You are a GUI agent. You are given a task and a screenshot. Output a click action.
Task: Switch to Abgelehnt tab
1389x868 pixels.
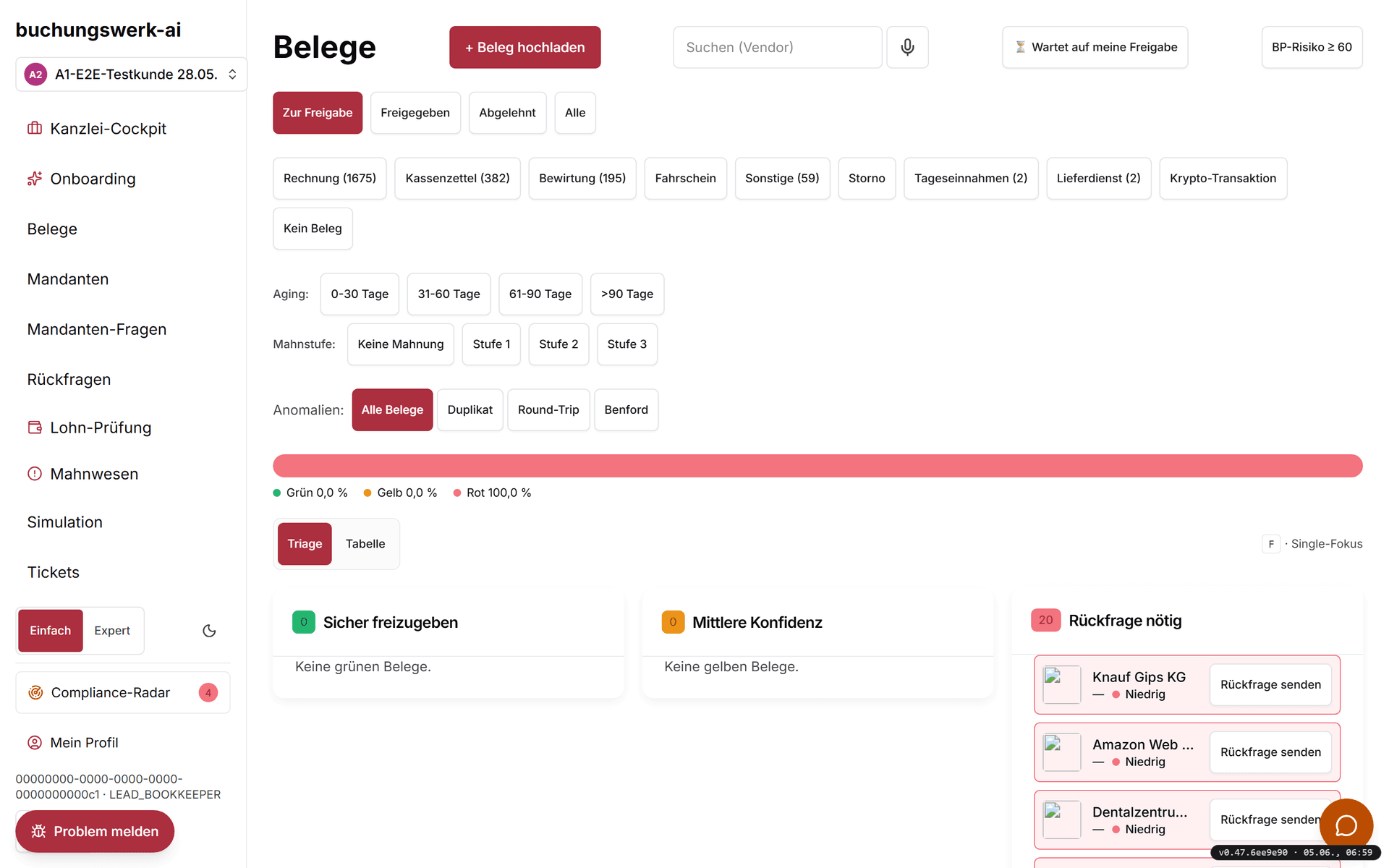[x=507, y=113]
